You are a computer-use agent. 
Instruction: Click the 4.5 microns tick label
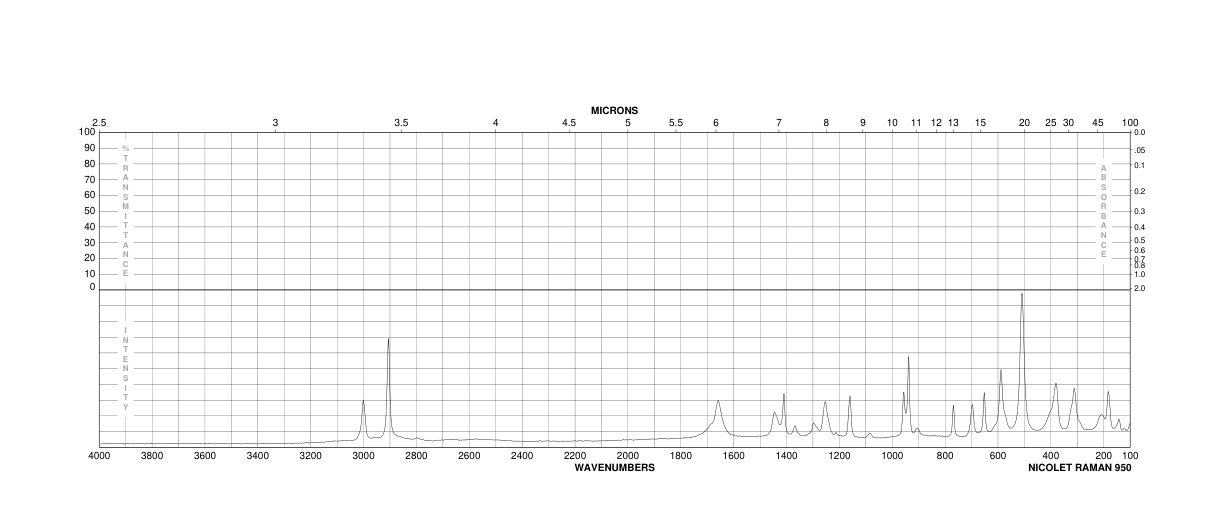[569, 123]
